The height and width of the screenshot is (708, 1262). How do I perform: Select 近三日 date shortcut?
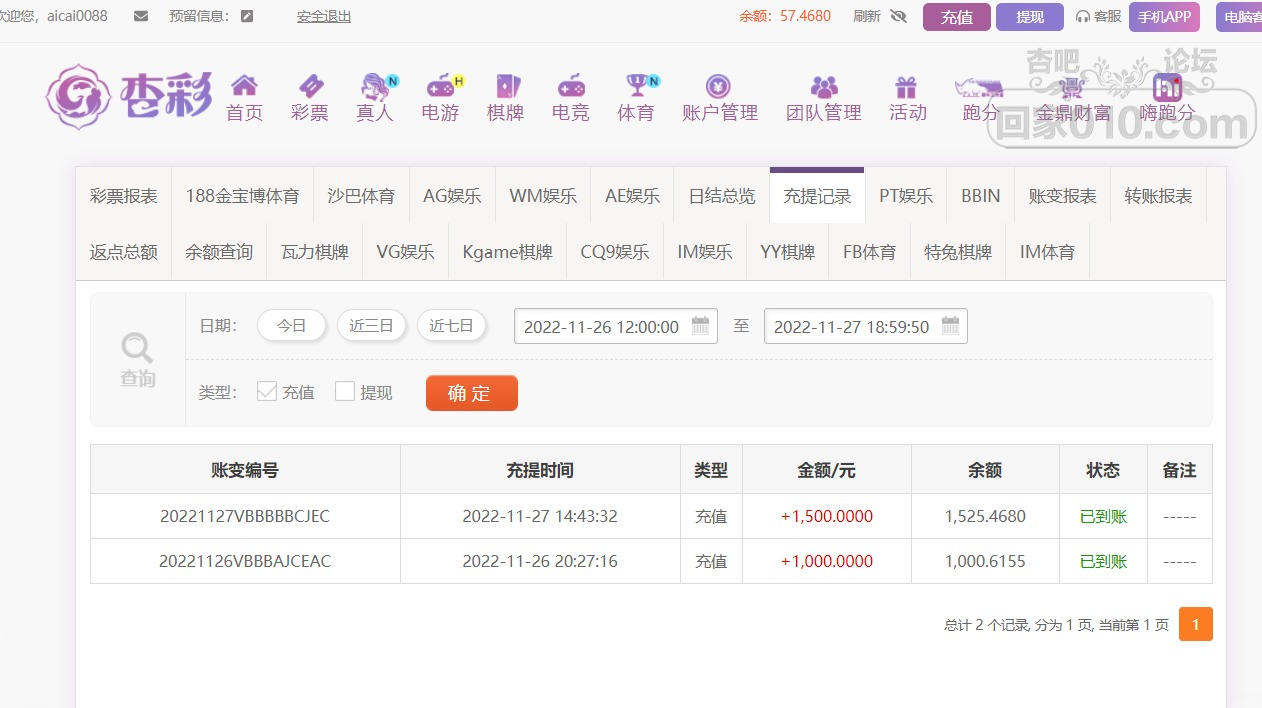point(371,326)
